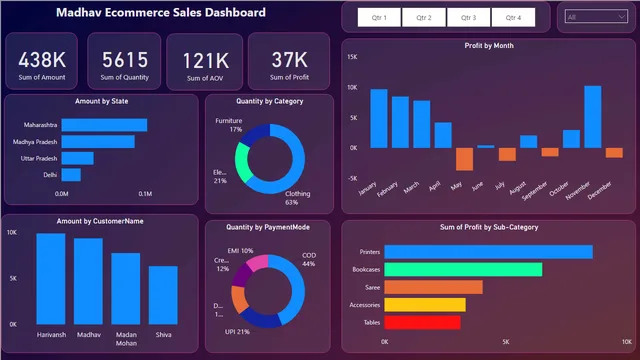This screenshot has width=640, height=360.
Task: Select the March profit bar
Action: pos(422,124)
